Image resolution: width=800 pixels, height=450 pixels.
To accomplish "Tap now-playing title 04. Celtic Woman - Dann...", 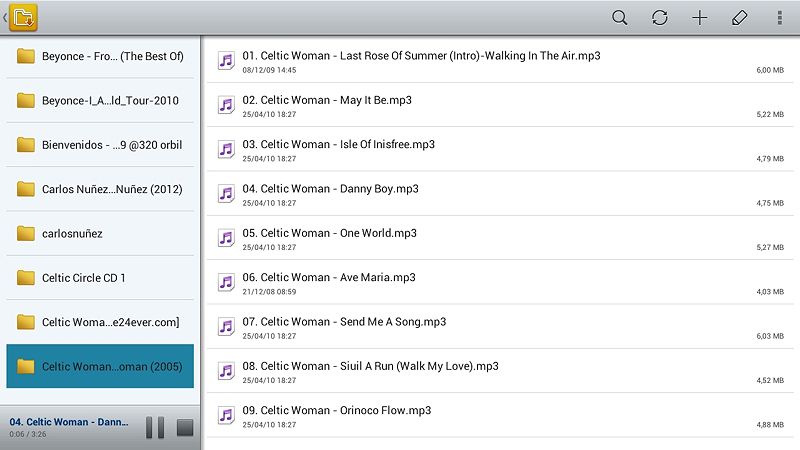I will (69, 422).
